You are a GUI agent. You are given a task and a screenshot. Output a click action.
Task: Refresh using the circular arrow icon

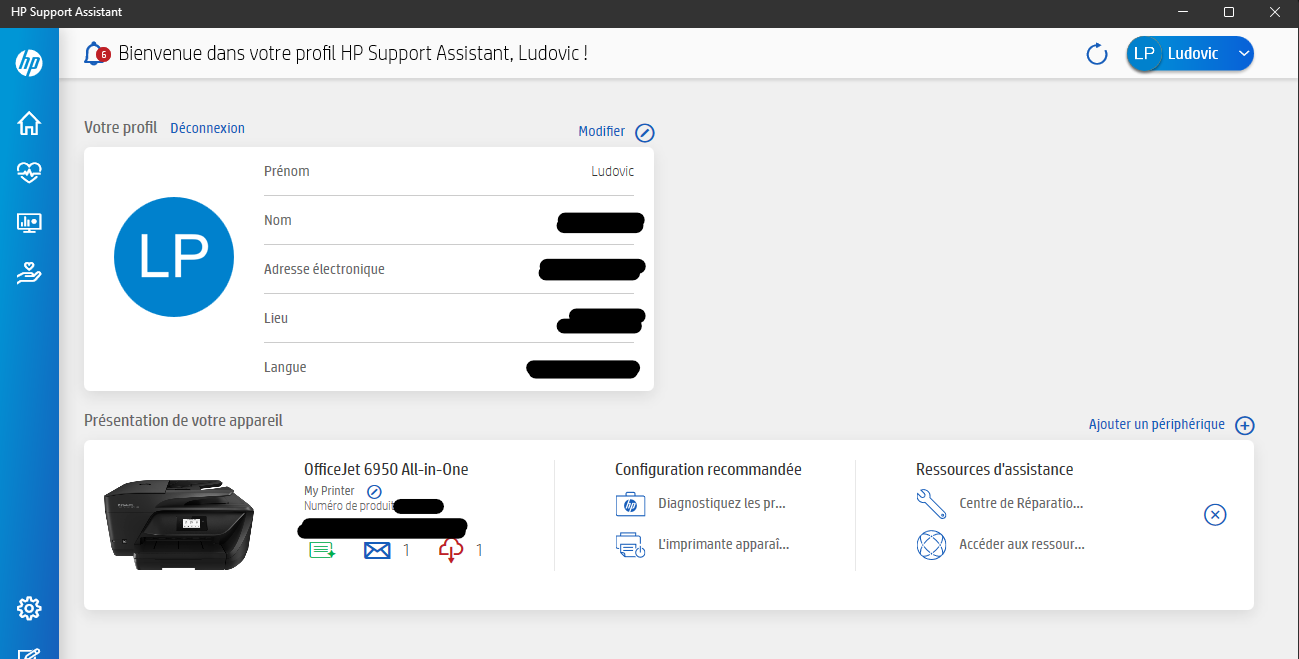tap(1096, 54)
